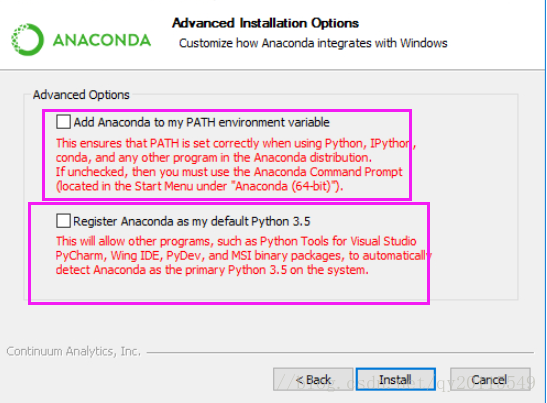Click the "Register Anaconda as my default Python 3.5" label
The image size is (547, 403).
coord(192,221)
